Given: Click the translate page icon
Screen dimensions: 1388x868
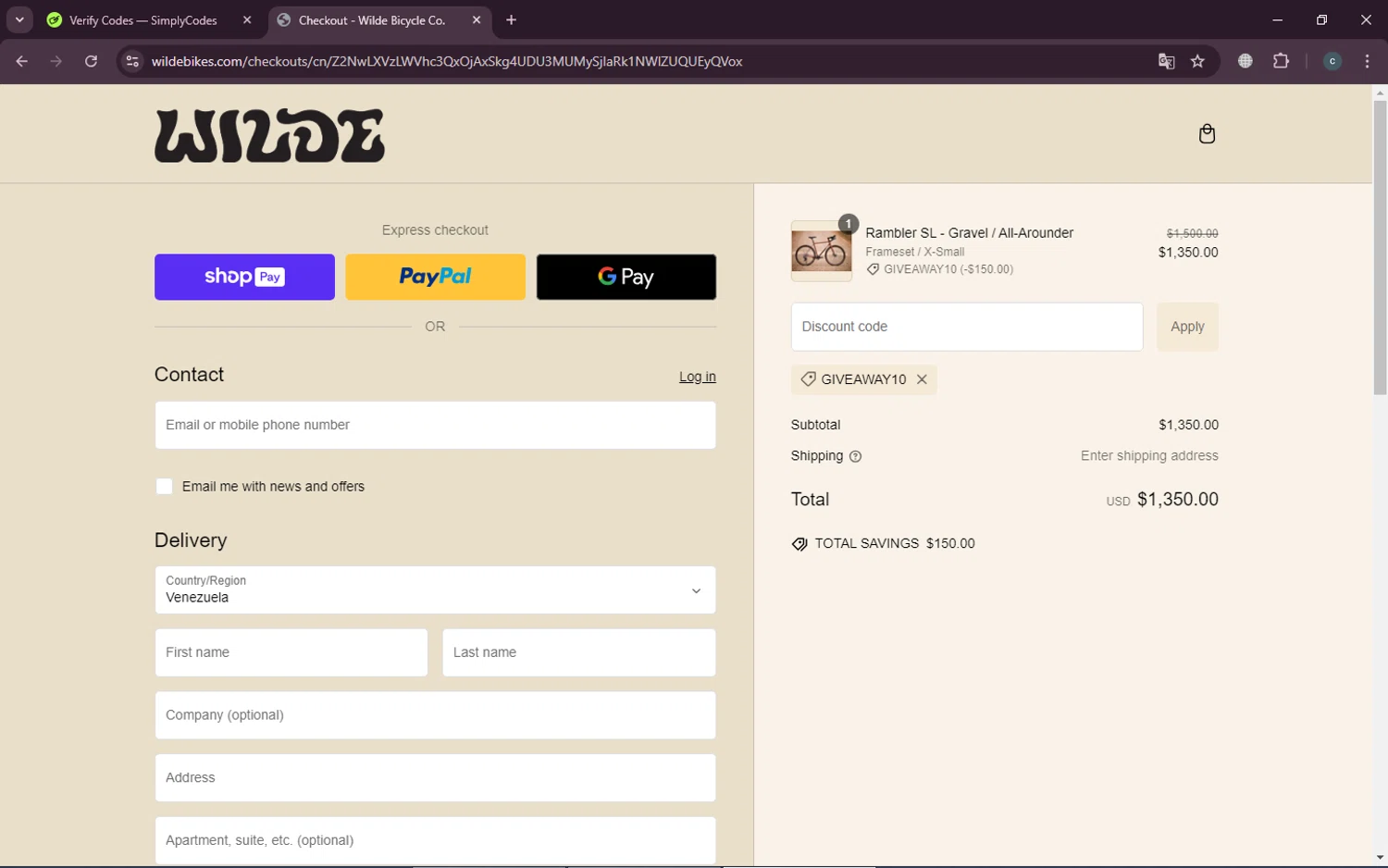Looking at the screenshot, I should tap(1166, 61).
